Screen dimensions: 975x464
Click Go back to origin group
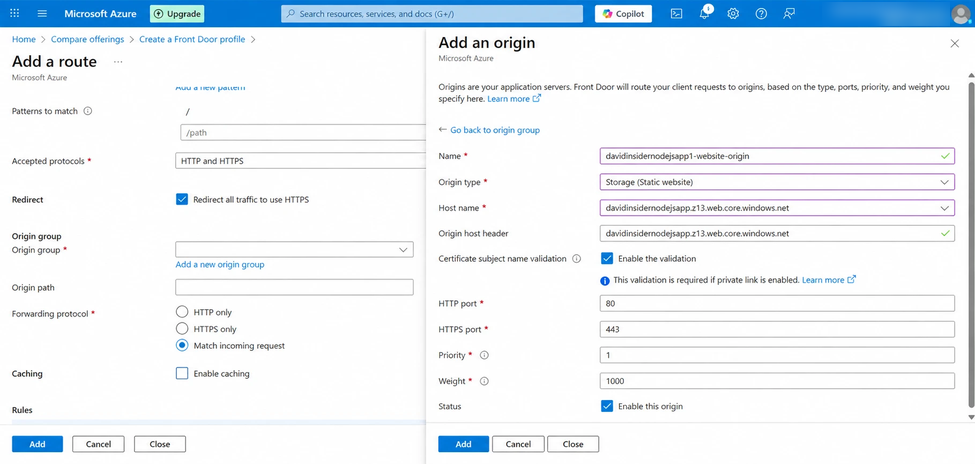tap(495, 130)
